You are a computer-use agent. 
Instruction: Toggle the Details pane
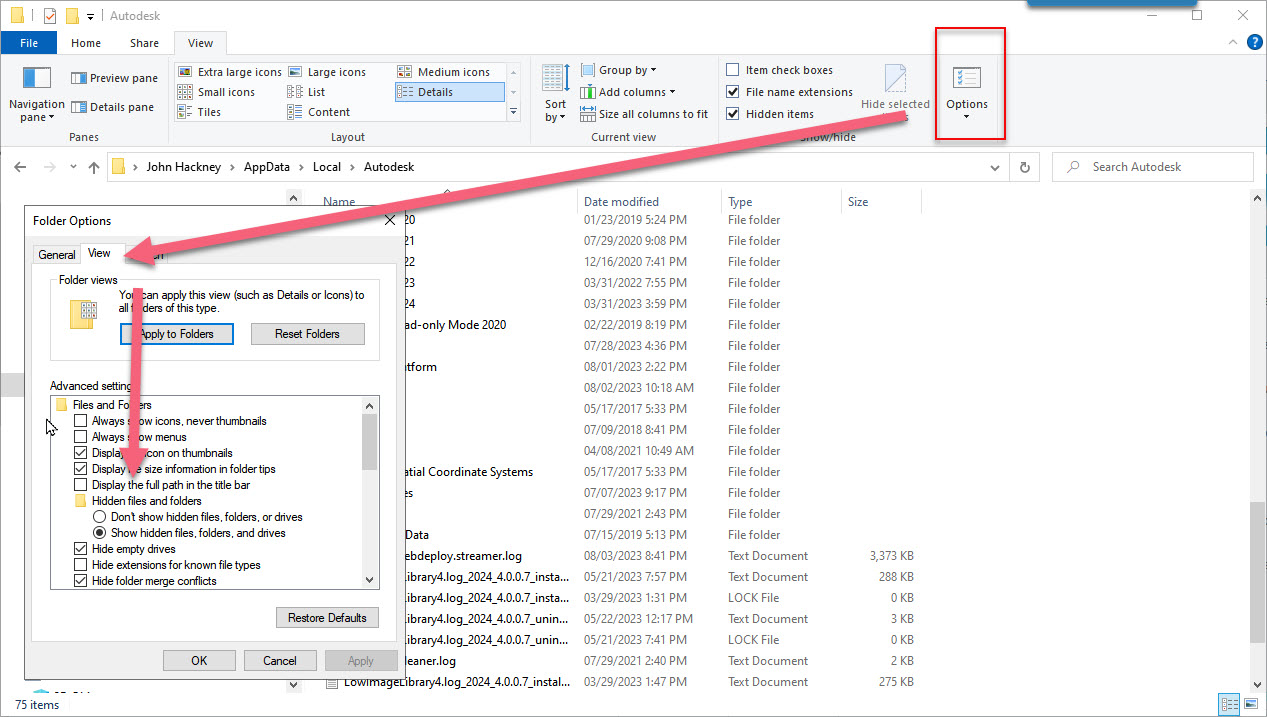[x=112, y=107]
